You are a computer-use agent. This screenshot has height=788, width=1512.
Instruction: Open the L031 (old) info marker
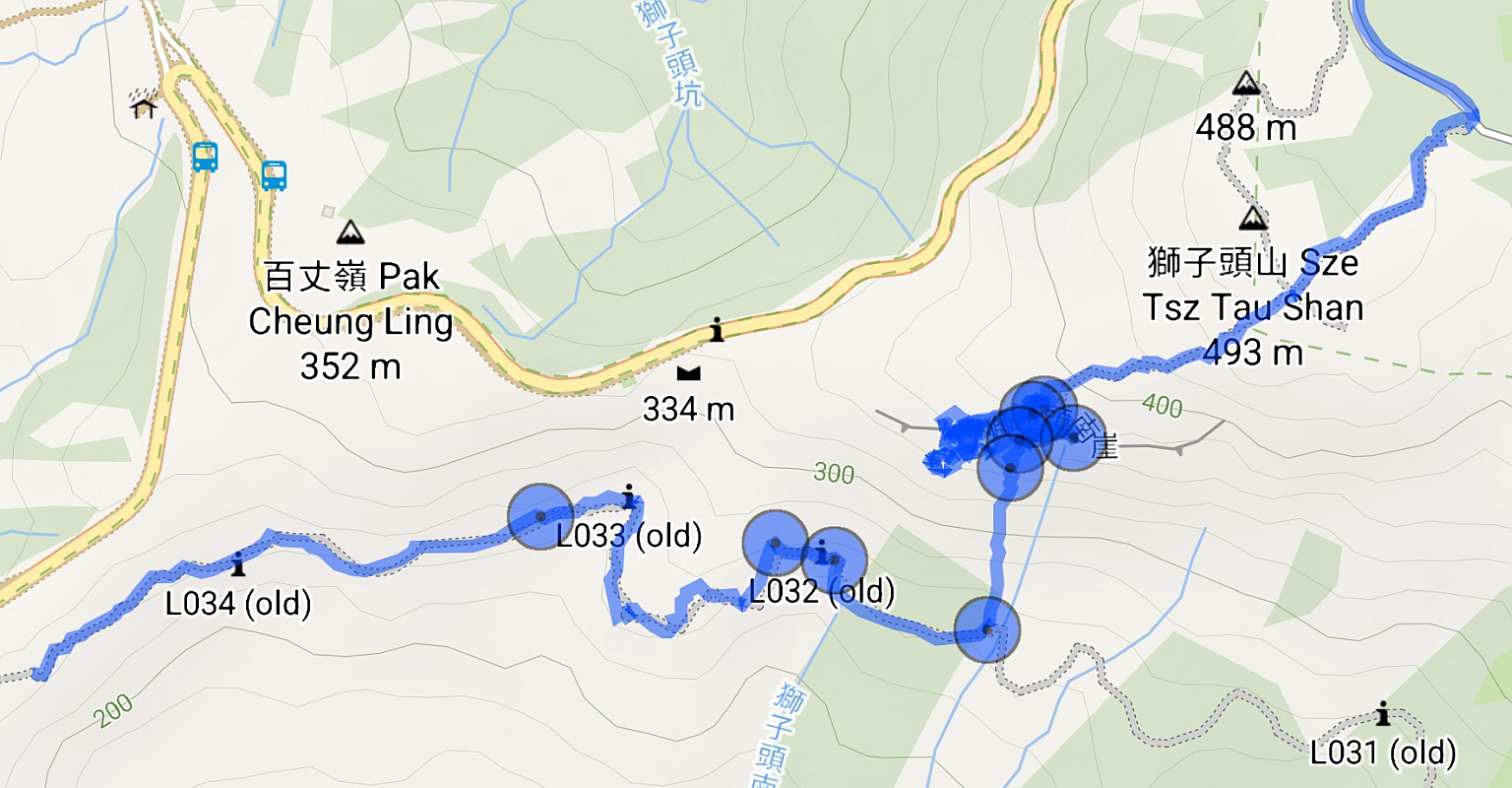[x=1383, y=713]
